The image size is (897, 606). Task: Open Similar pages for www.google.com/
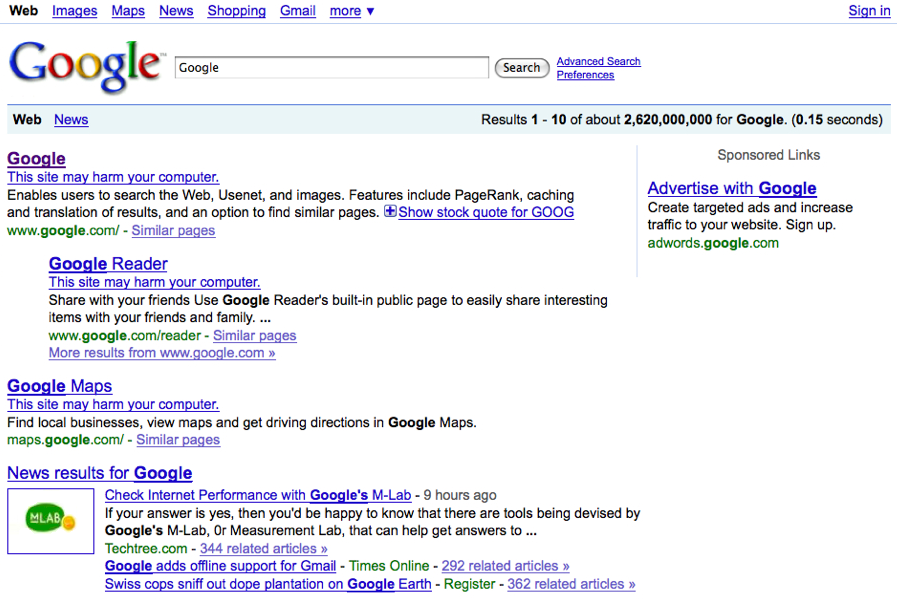pyautogui.click(x=173, y=231)
